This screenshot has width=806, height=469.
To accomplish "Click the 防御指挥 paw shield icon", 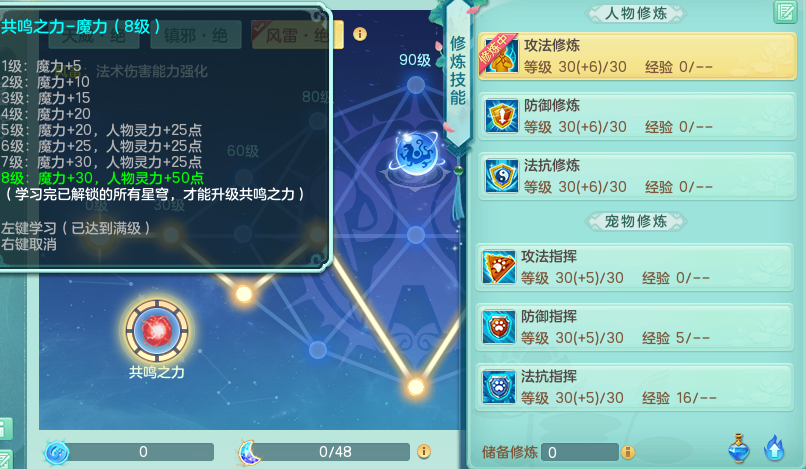I will tap(499, 327).
